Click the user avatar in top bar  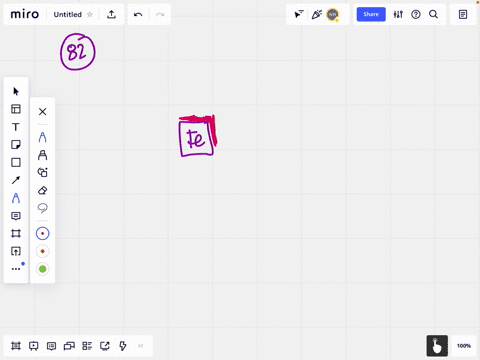point(332,14)
